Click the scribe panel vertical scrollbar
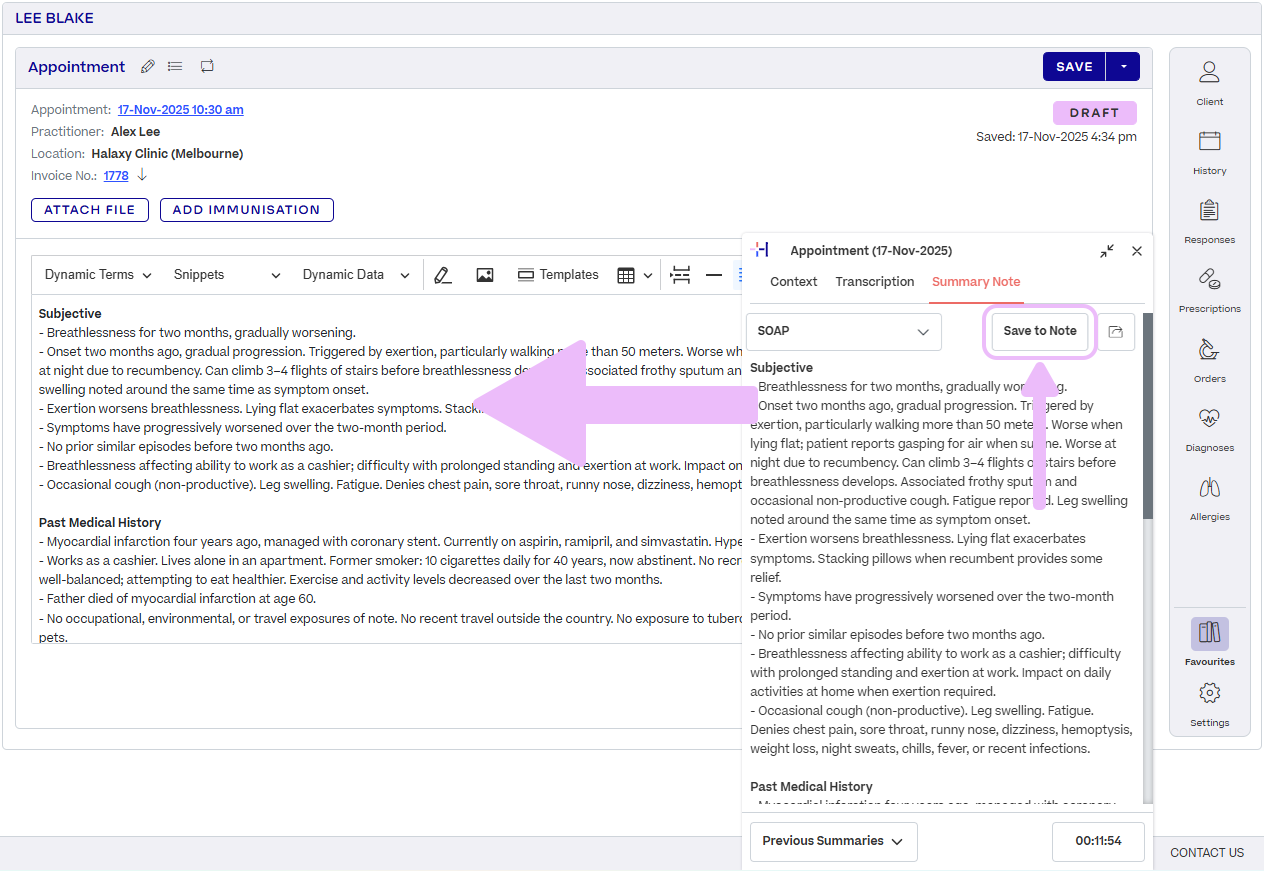 click(1148, 415)
